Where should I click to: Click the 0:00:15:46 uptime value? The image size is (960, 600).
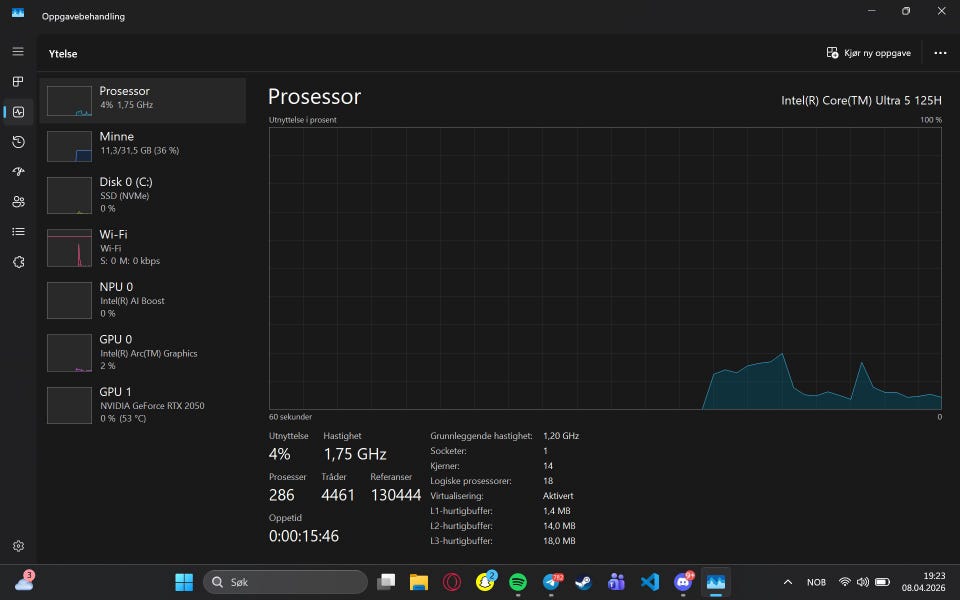pyautogui.click(x=304, y=536)
